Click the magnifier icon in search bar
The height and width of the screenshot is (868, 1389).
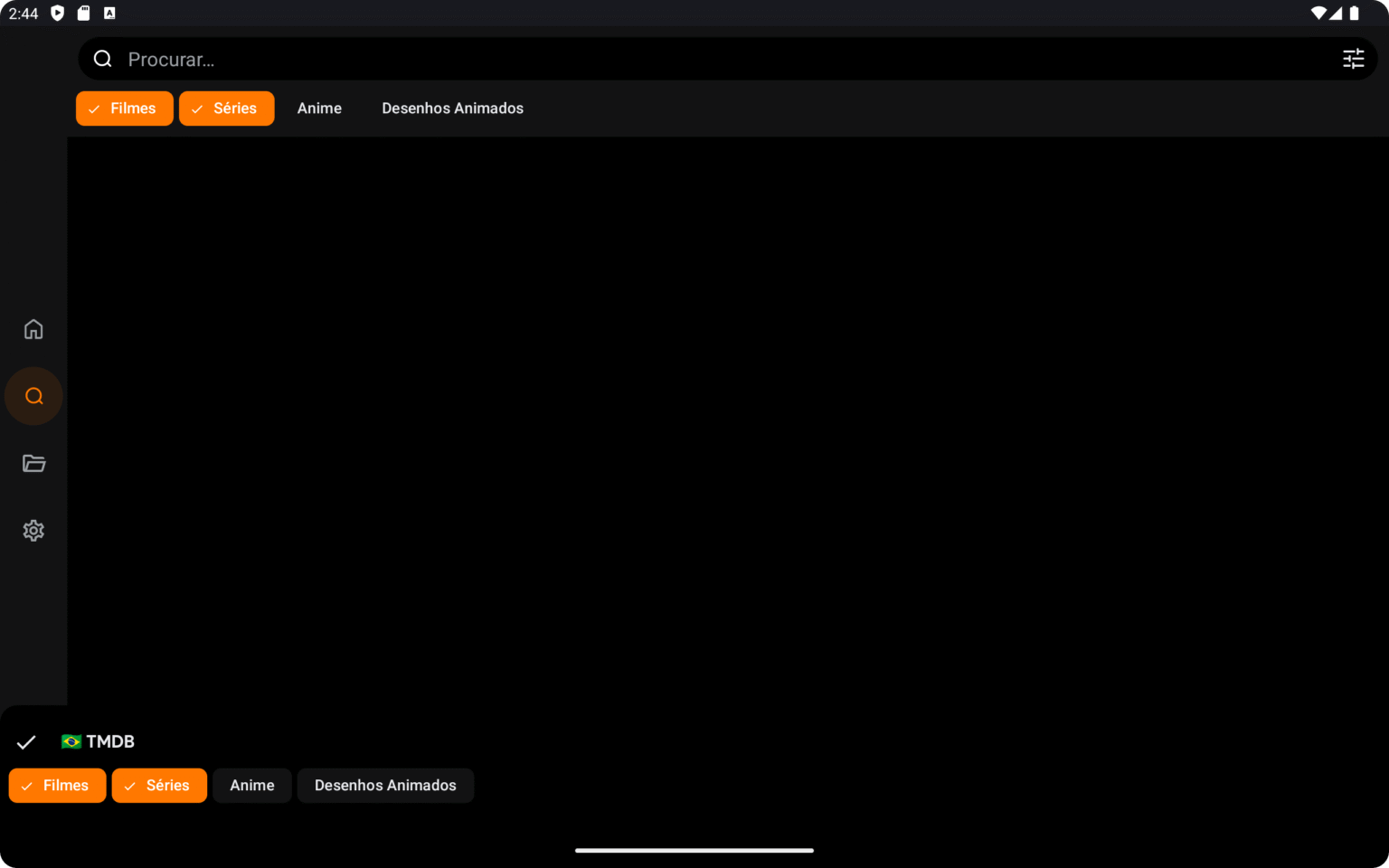click(103, 59)
